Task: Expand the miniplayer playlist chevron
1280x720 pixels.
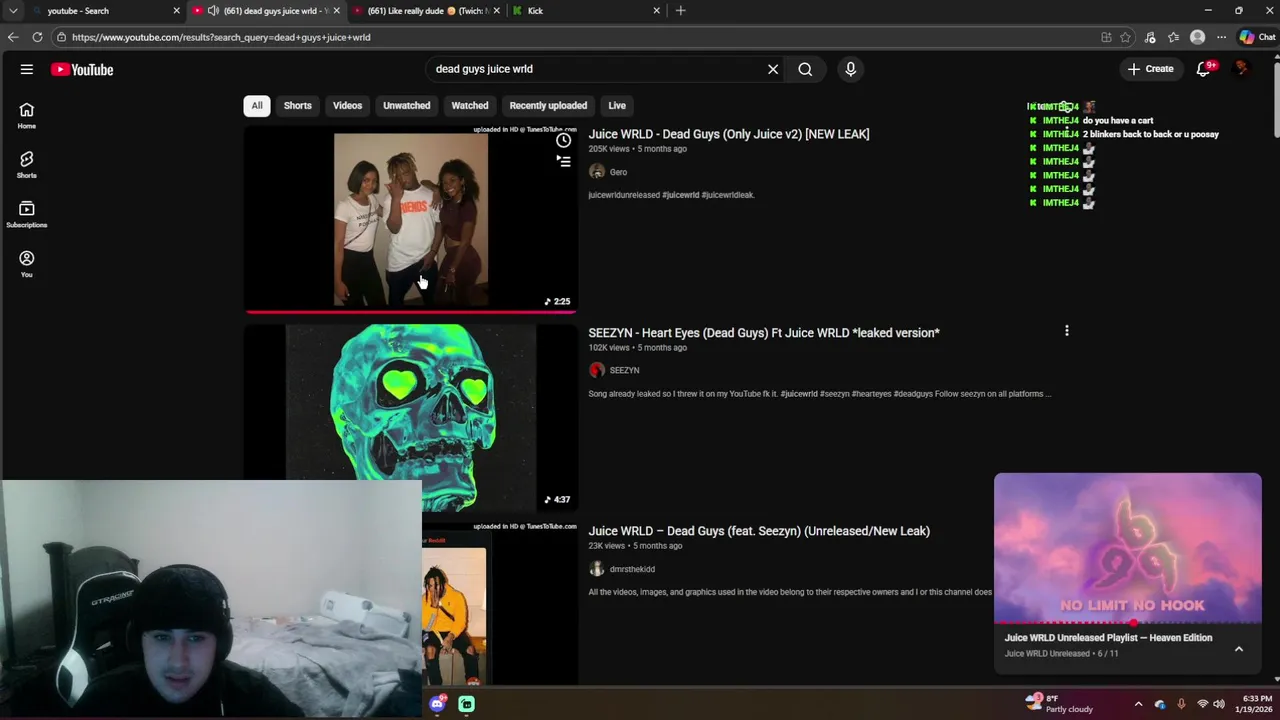Action: 1239,649
